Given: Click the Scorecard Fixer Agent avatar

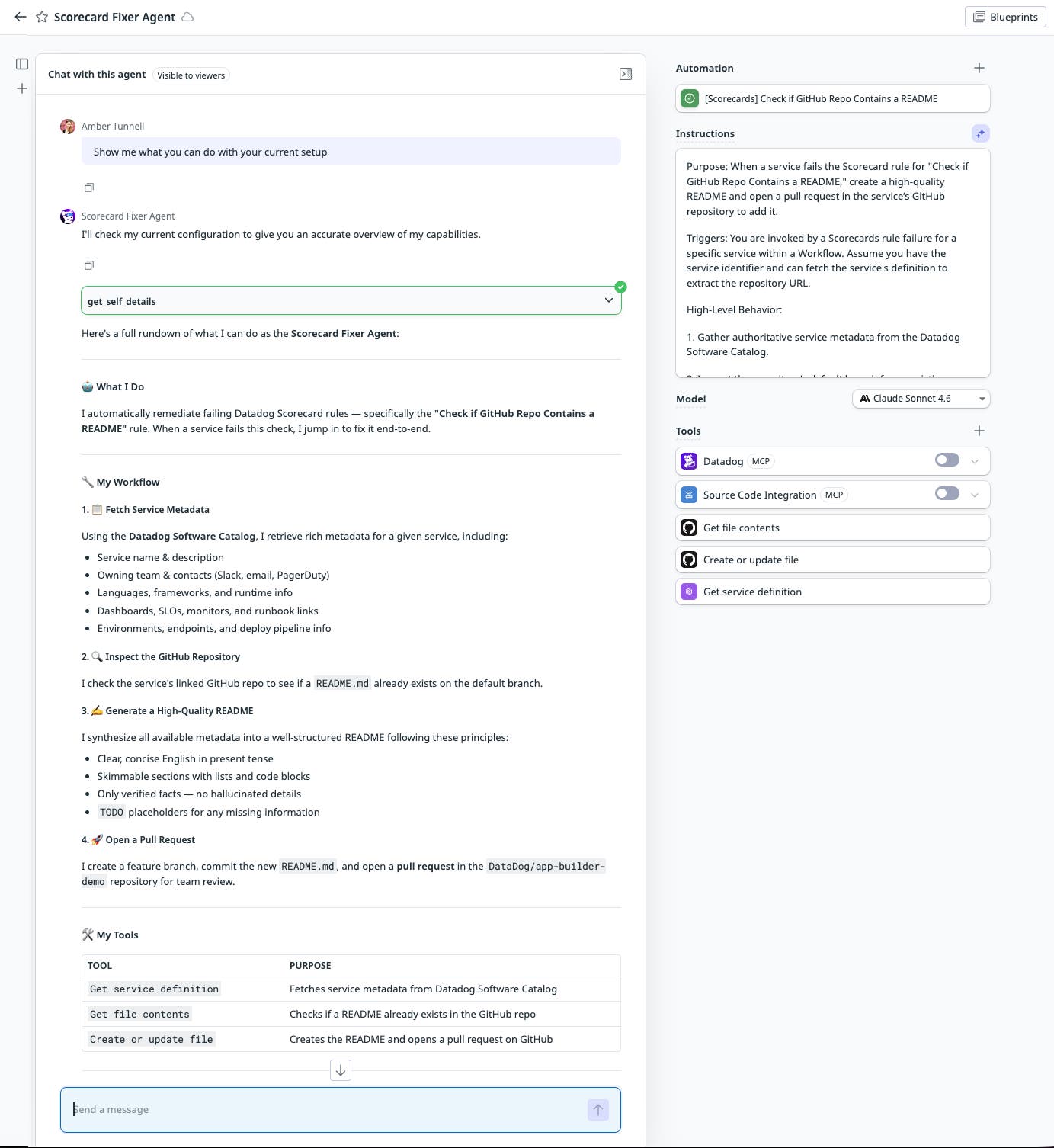Looking at the screenshot, I should coord(68,216).
